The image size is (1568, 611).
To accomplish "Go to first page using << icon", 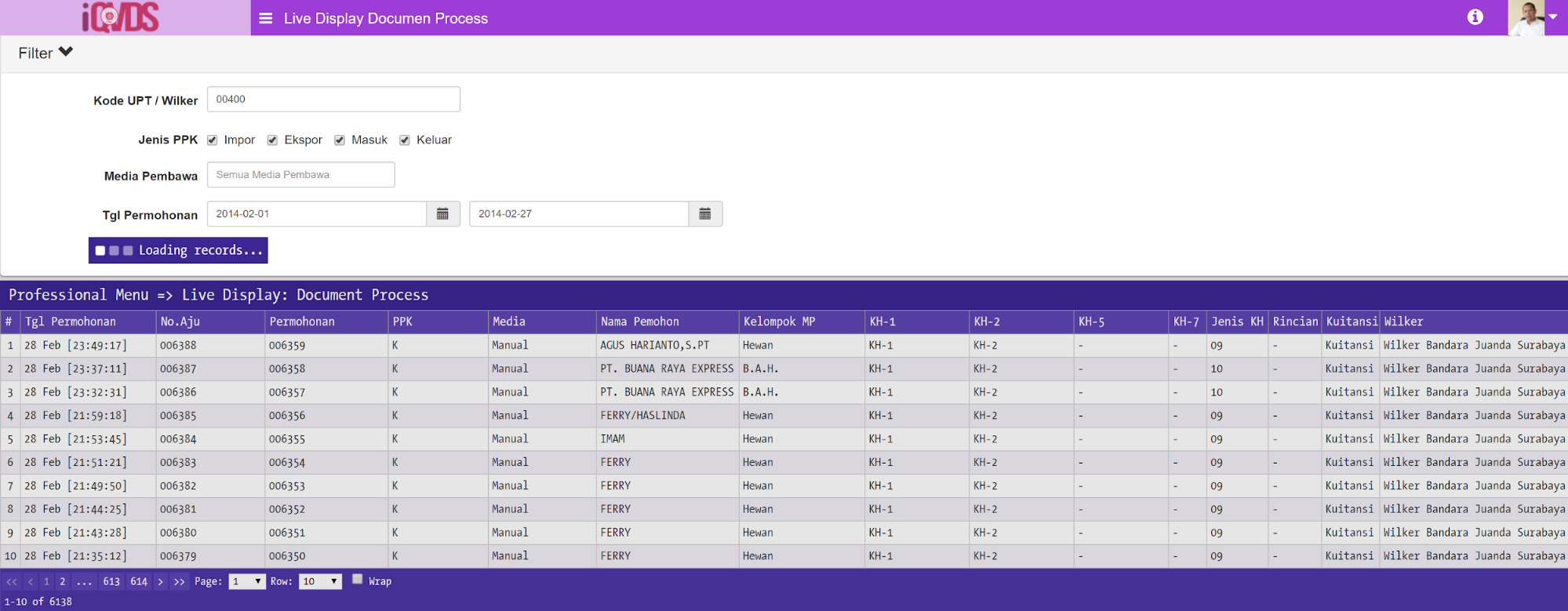I will point(12,582).
